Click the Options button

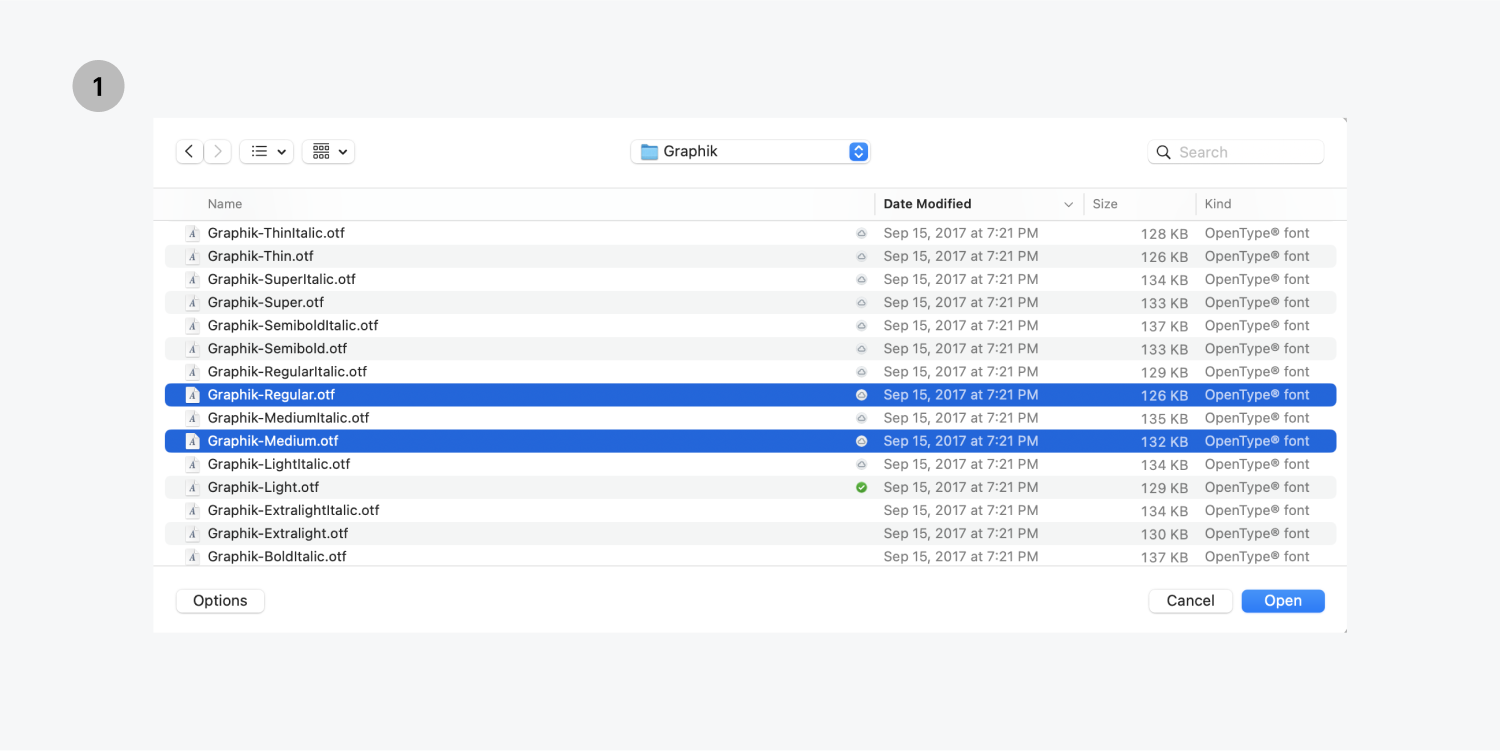(x=220, y=600)
